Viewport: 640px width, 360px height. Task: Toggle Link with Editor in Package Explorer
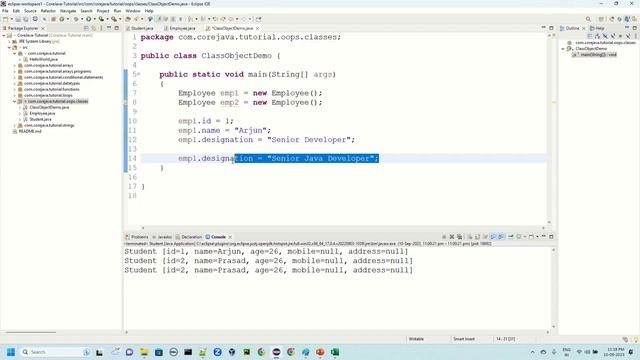tap(93, 28)
